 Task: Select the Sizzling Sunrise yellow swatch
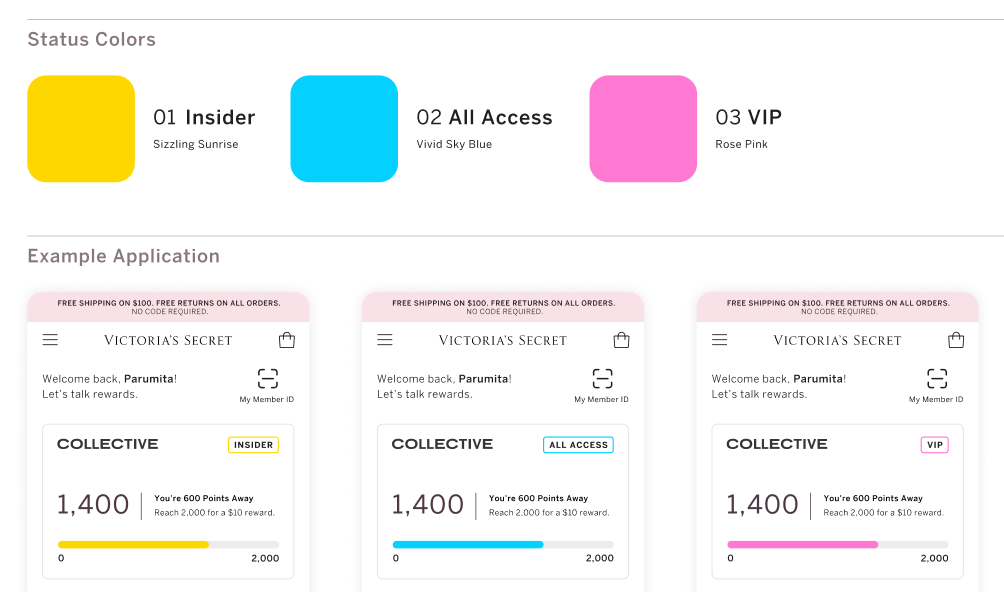[81, 129]
